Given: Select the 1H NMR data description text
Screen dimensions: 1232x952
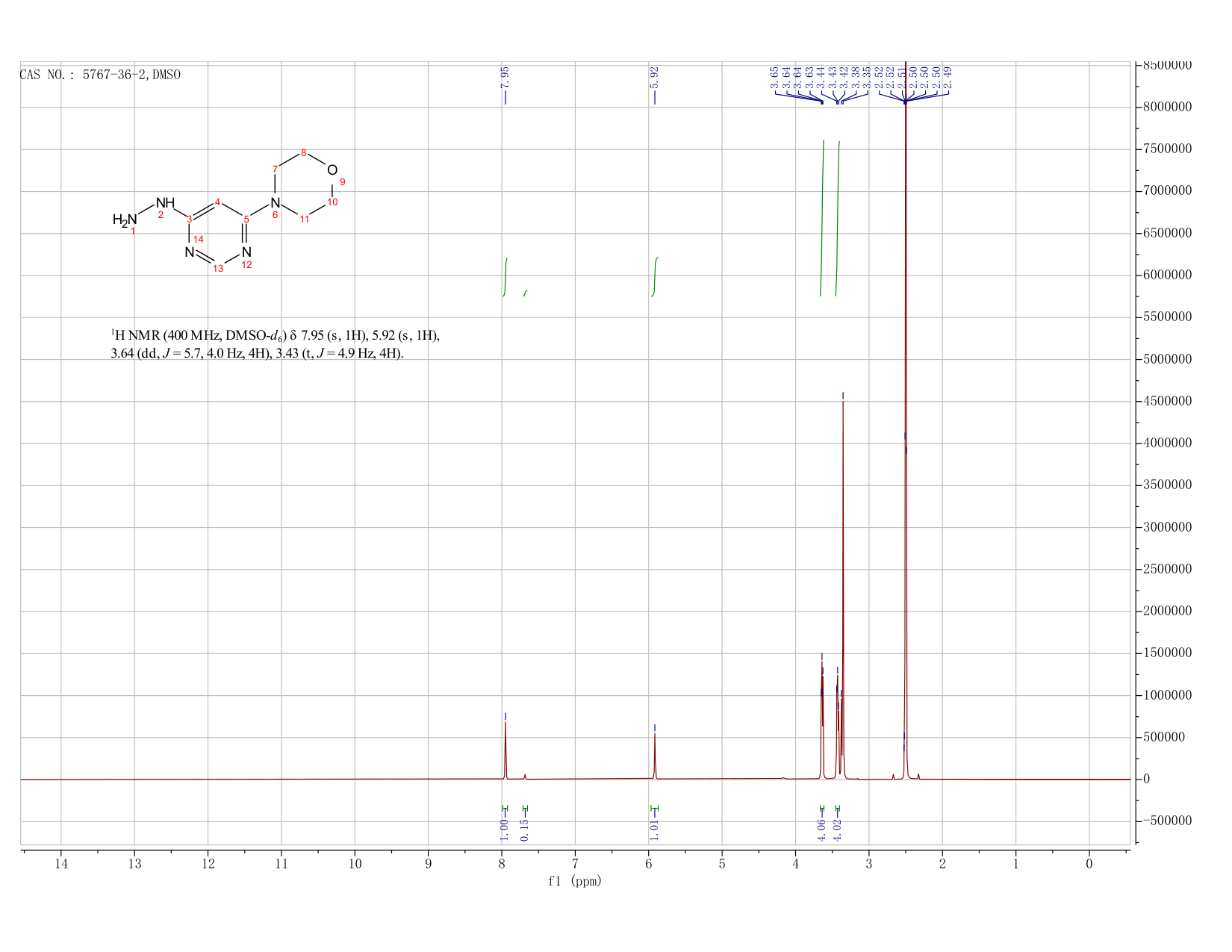Looking at the screenshot, I should pyautogui.click(x=276, y=344).
